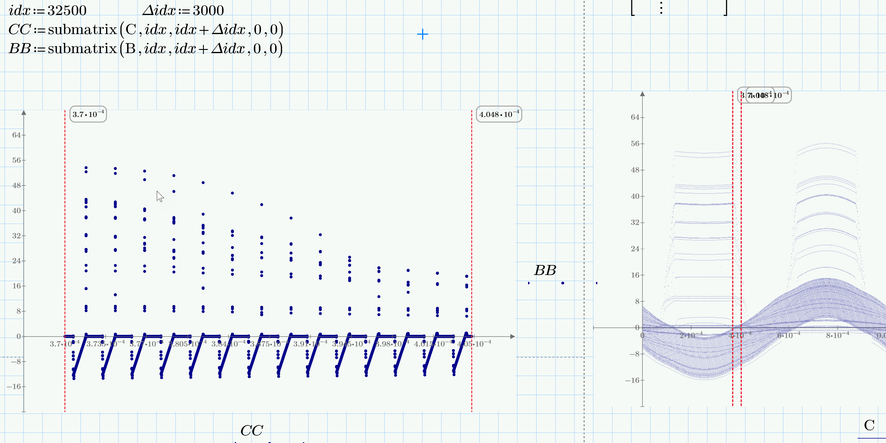Click the BB y-axis expression label

[545, 270]
